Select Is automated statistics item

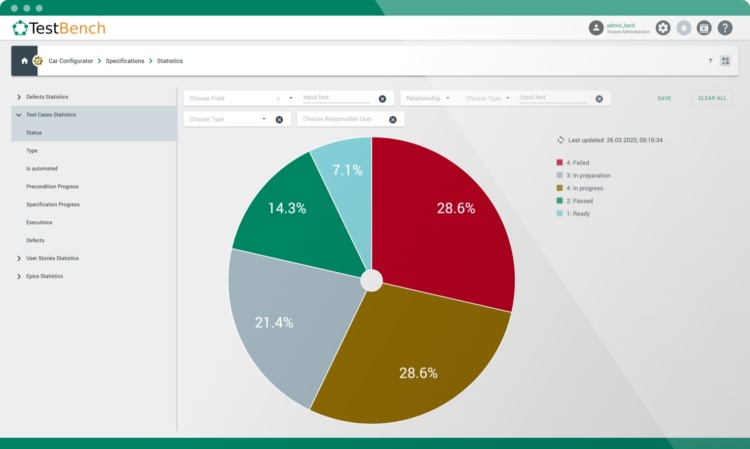click(42, 169)
